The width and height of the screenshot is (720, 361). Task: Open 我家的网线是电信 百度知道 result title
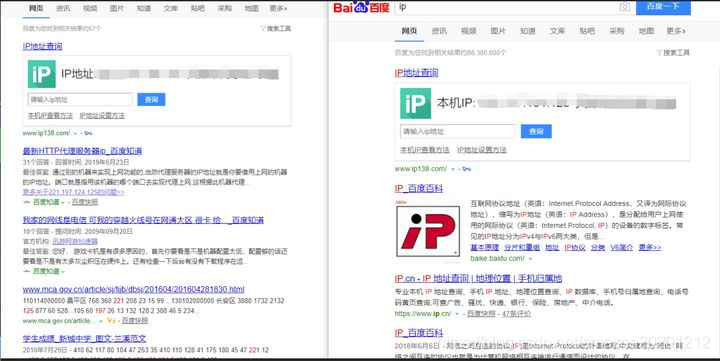point(143,220)
